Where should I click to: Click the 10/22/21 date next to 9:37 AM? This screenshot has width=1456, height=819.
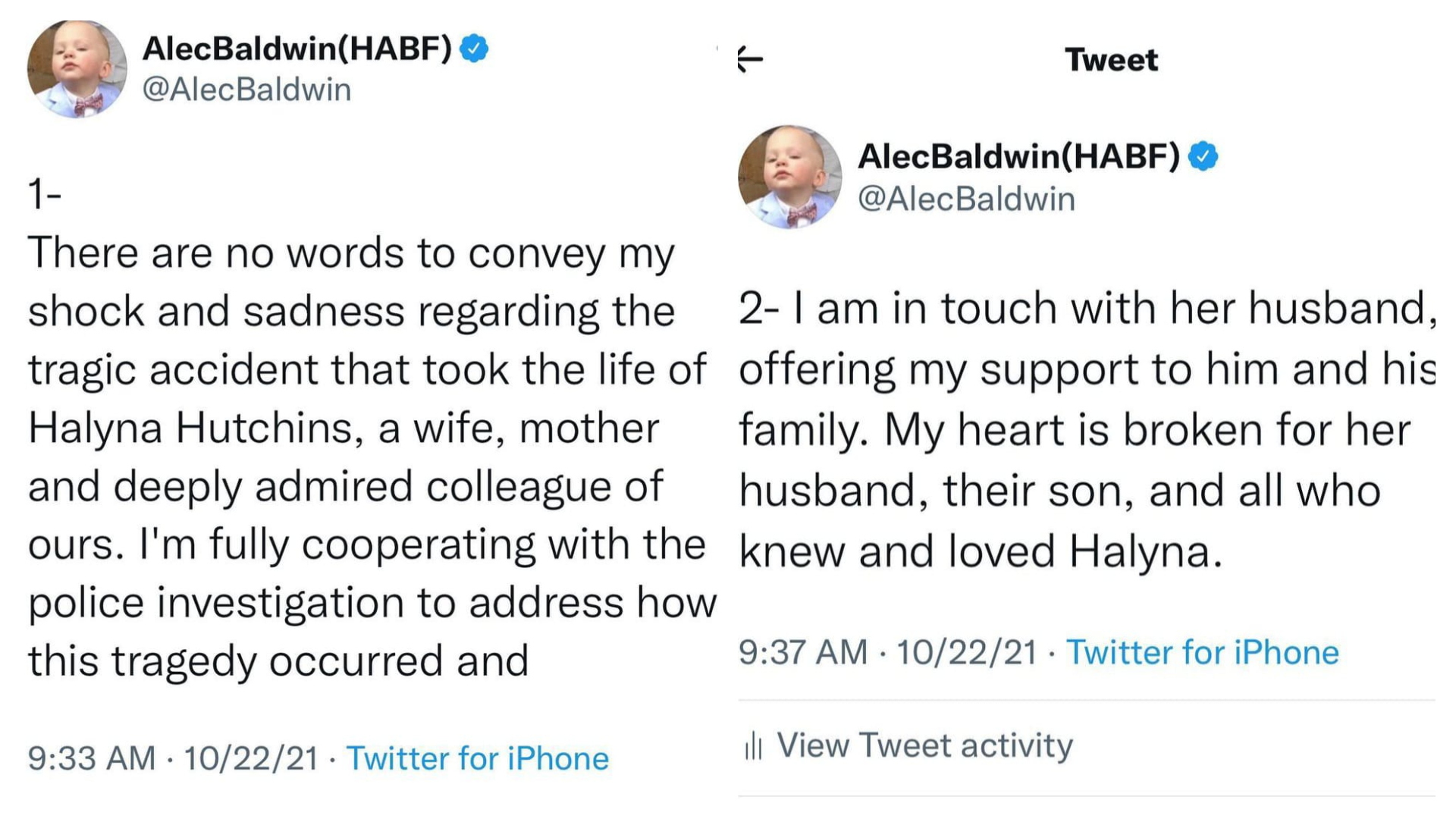tap(966, 652)
